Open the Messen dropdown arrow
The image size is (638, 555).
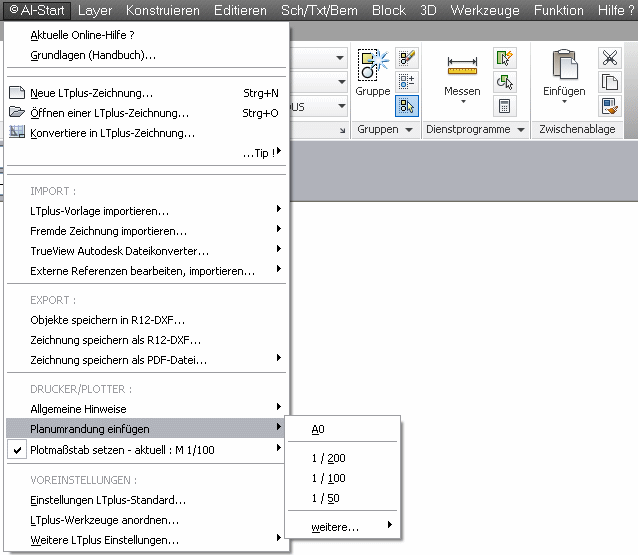coord(463,102)
